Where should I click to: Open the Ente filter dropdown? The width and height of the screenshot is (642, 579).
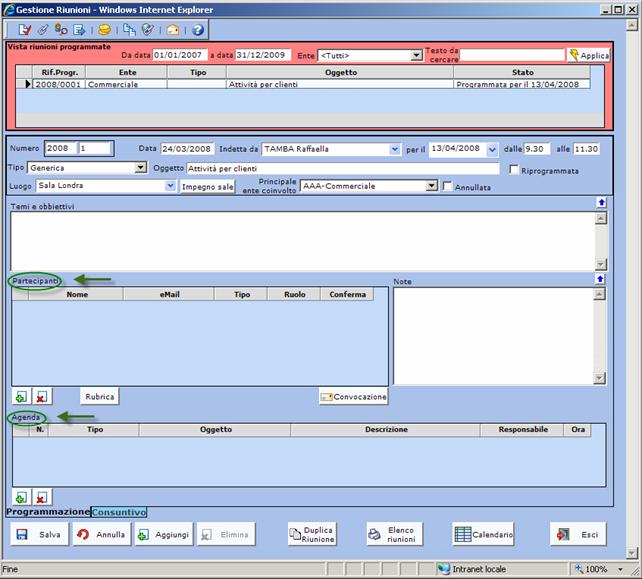point(416,56)
